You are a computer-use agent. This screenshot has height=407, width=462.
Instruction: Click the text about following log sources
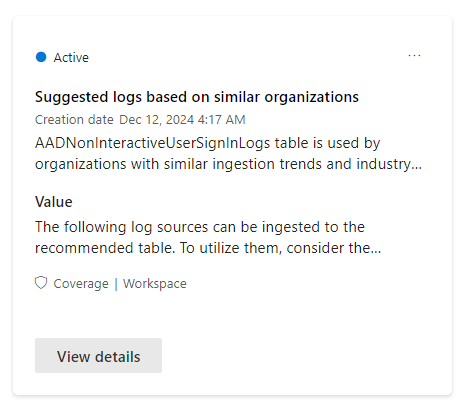click(x=200, y=227)
